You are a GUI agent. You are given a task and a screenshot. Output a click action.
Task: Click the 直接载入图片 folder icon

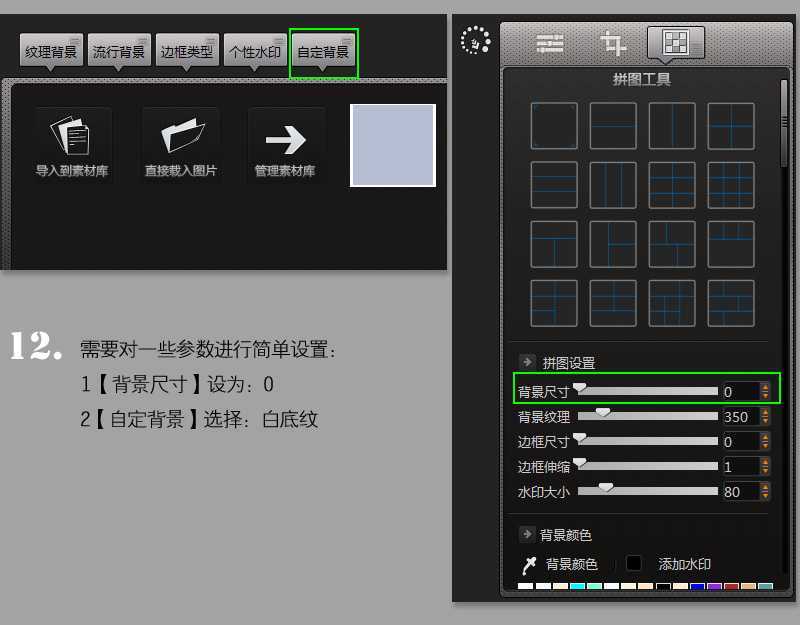point(183,135)
